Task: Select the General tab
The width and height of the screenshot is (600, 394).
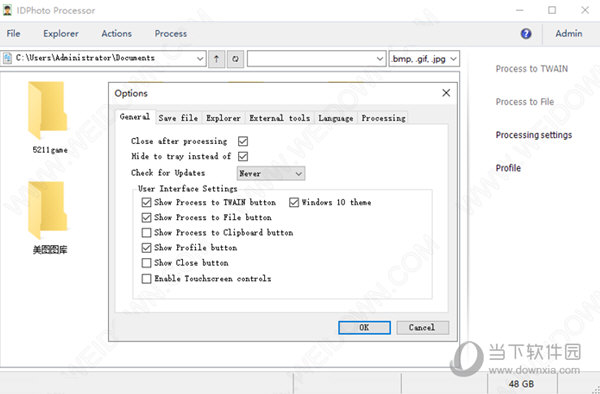Action: (135, 117)
